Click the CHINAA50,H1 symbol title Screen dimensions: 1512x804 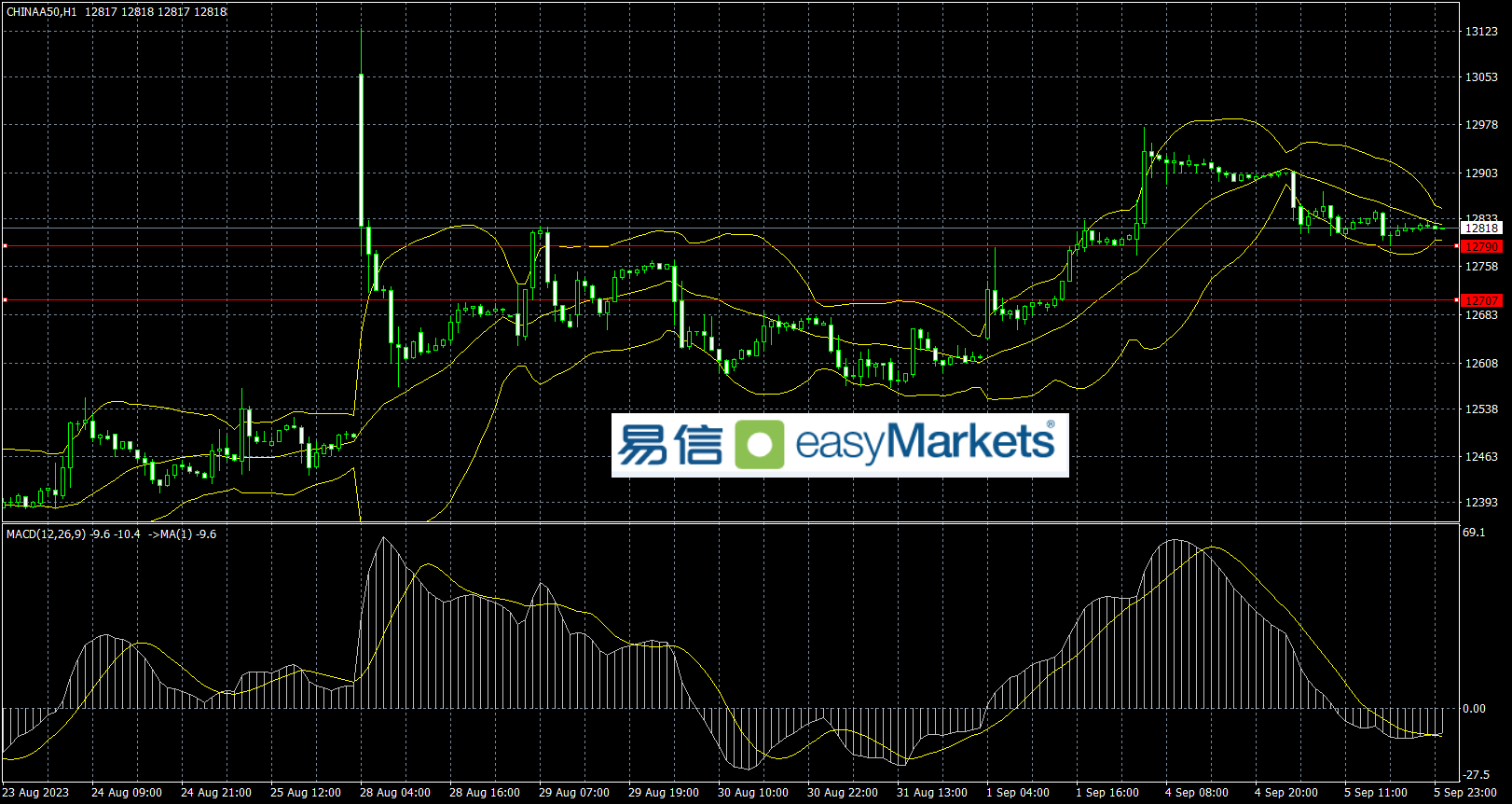click(x=42, y=12)
